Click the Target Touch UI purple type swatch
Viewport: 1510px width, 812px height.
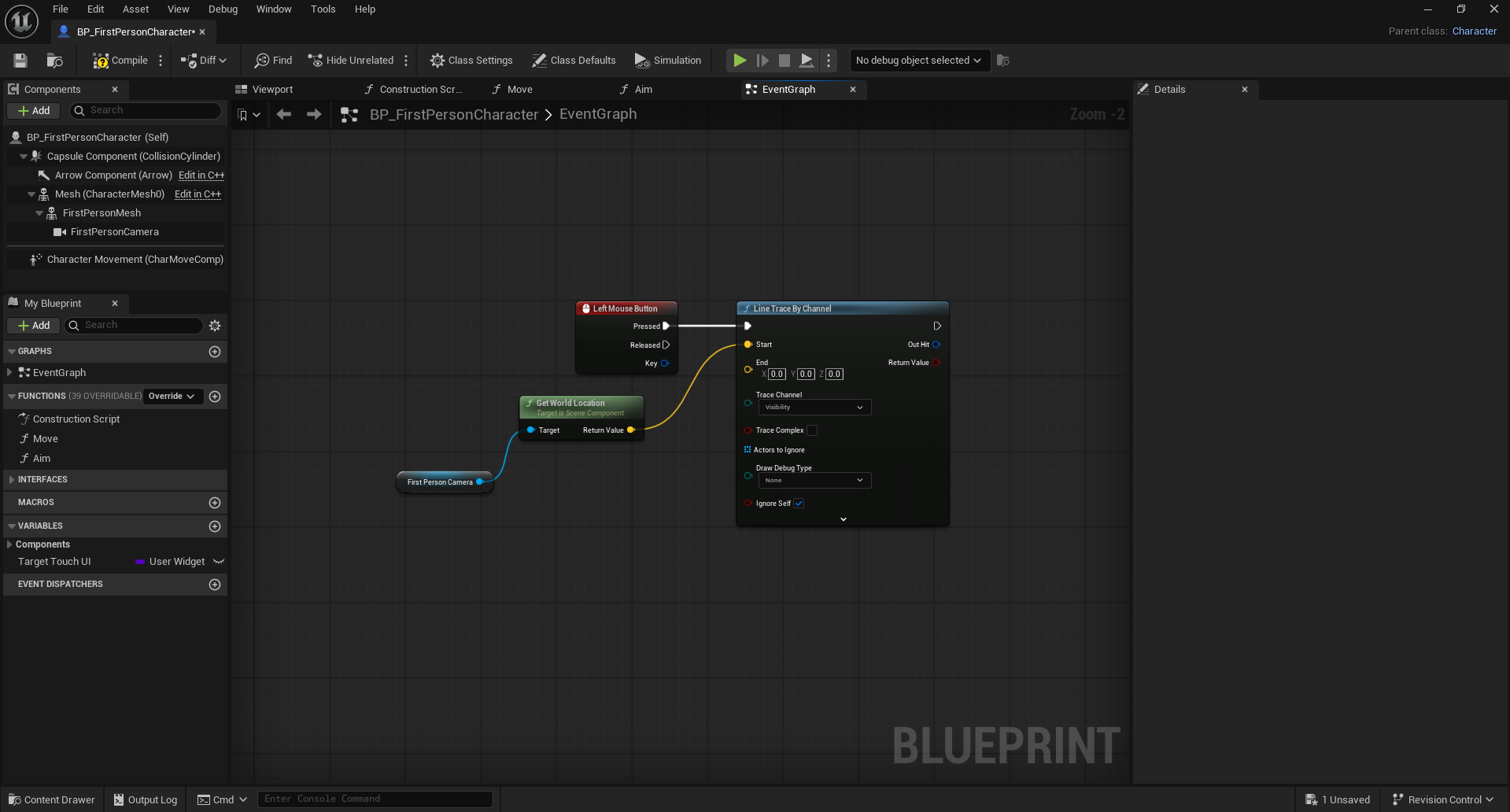(139, 562)
